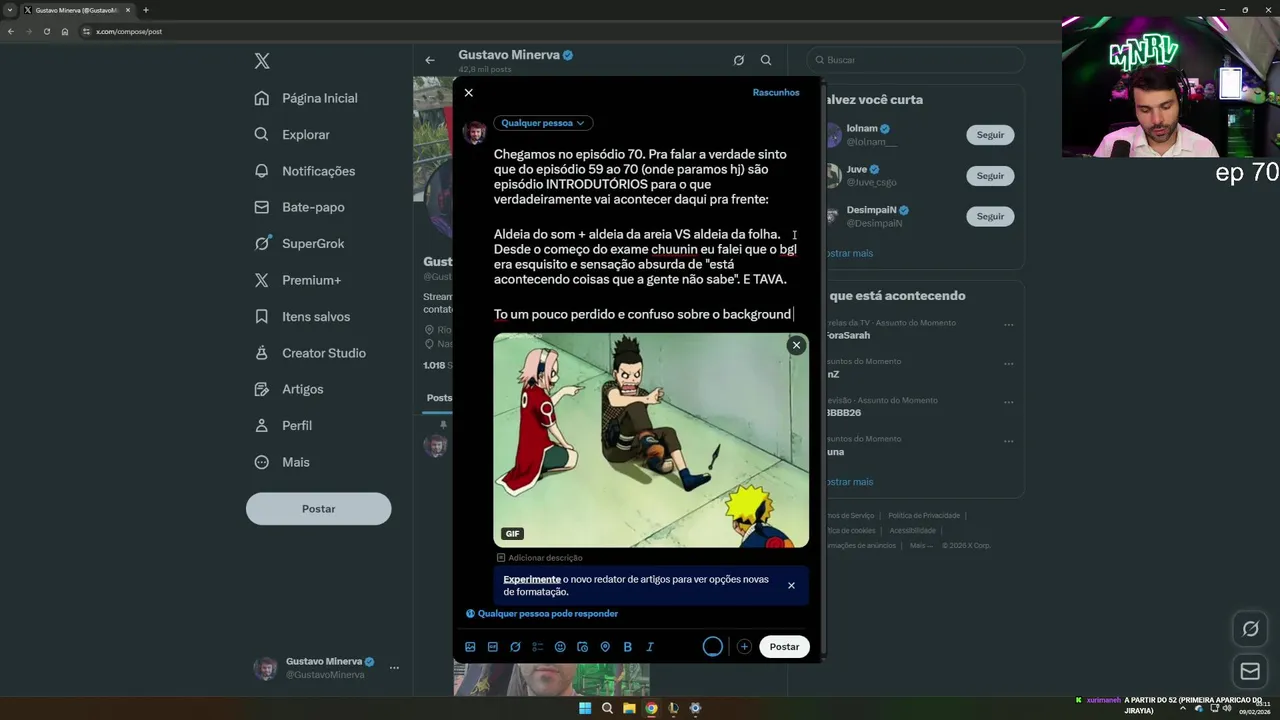Screen dimensions: 1280x720
Task: Change Qualquer pessoa pode responder setting
Action: pos(542,614)
